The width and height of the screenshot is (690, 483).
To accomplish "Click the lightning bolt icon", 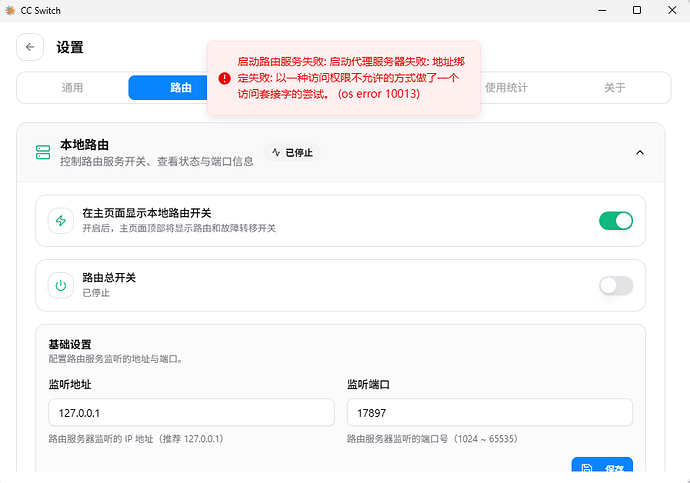I will point(61,220).
